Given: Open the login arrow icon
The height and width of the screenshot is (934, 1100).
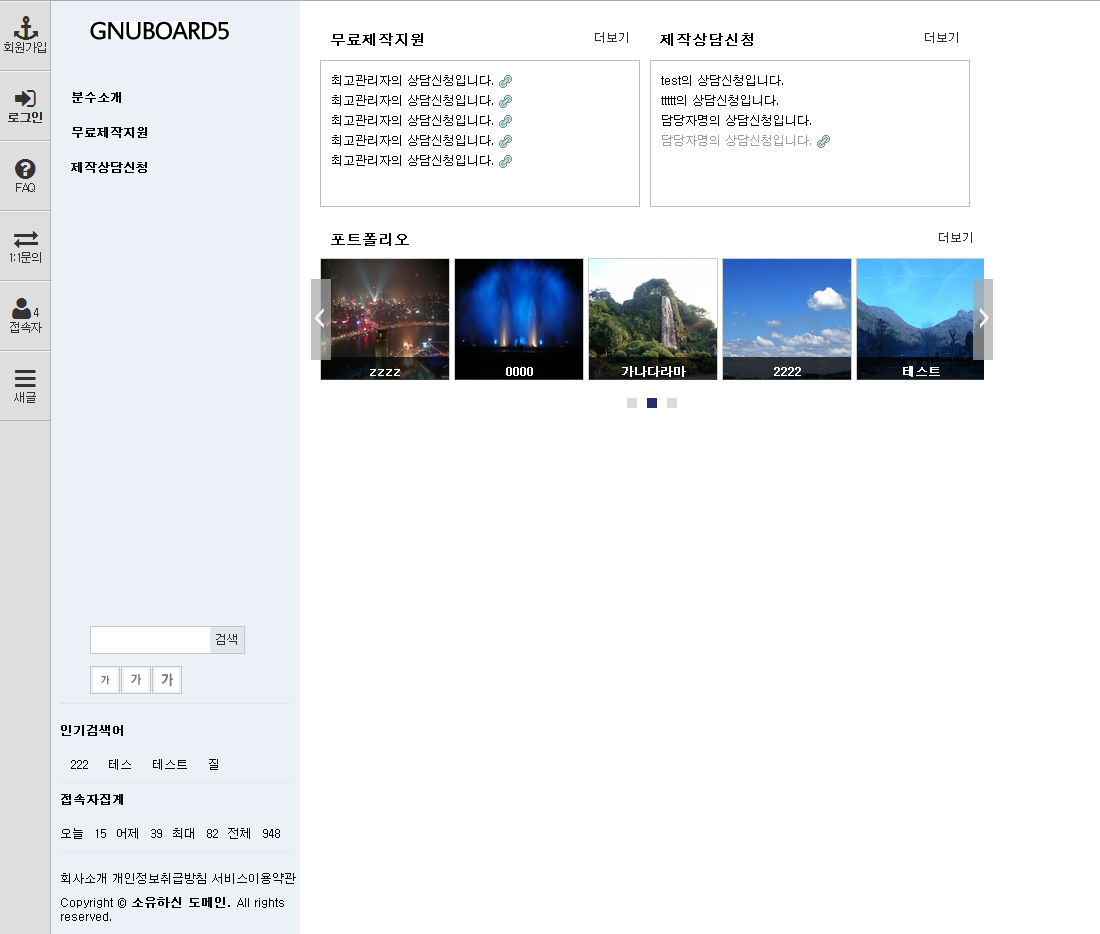Looking at the screenshot, I should point(25,98).
